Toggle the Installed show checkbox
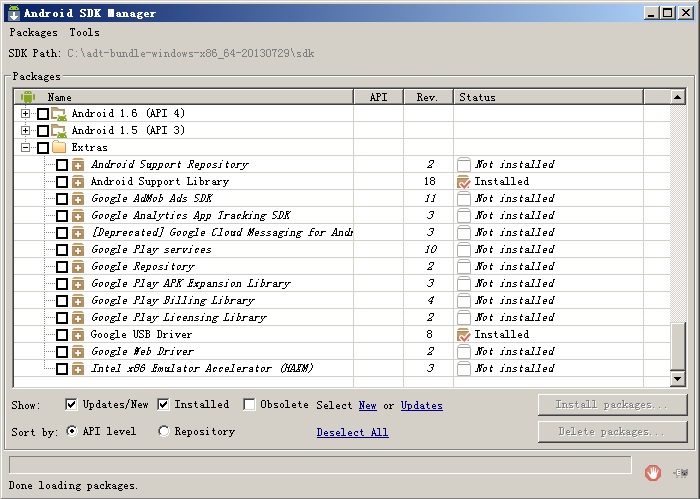700x499 pixels. point(163,404)
